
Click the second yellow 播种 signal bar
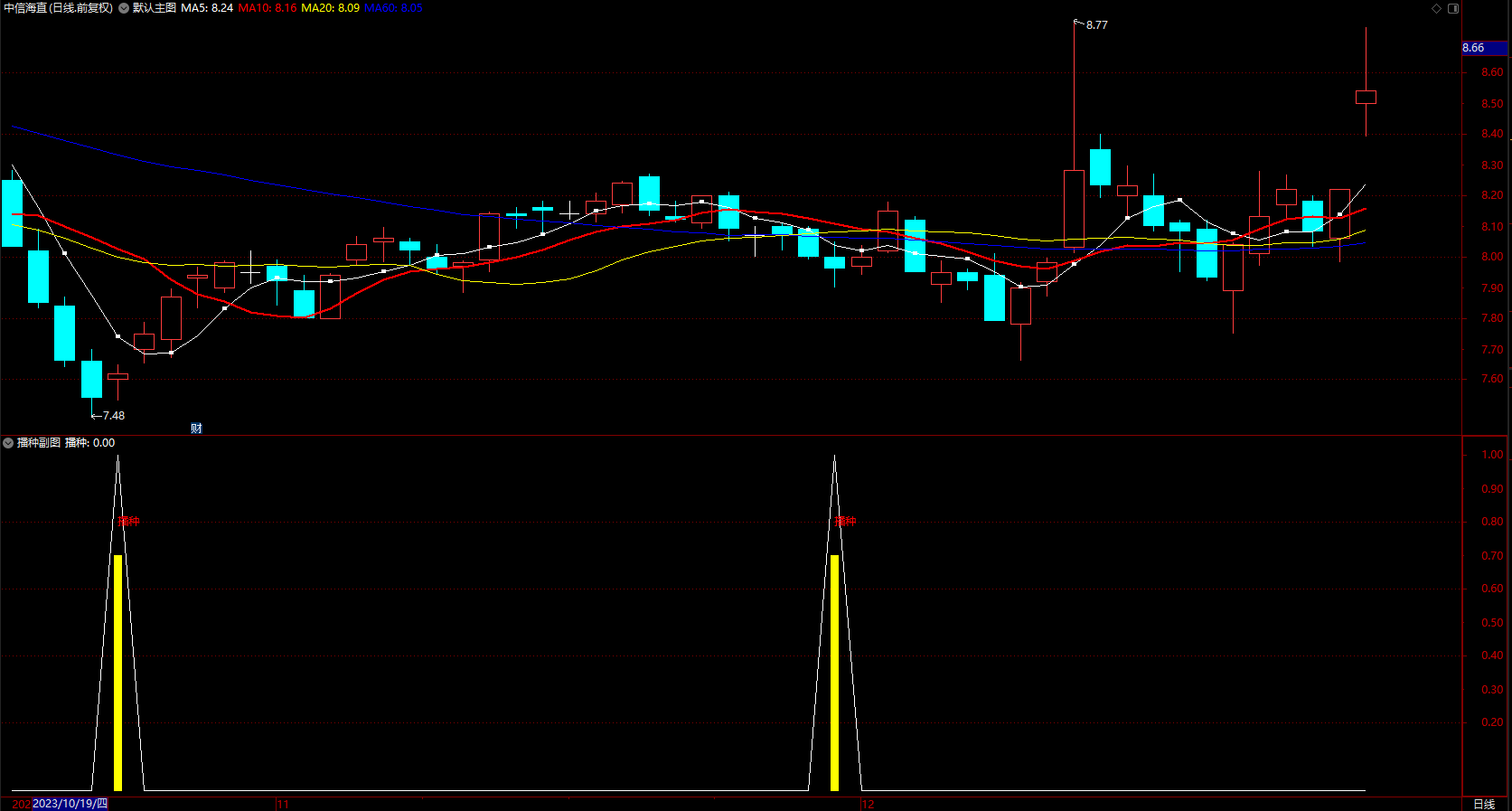click(x=834, y=673)
